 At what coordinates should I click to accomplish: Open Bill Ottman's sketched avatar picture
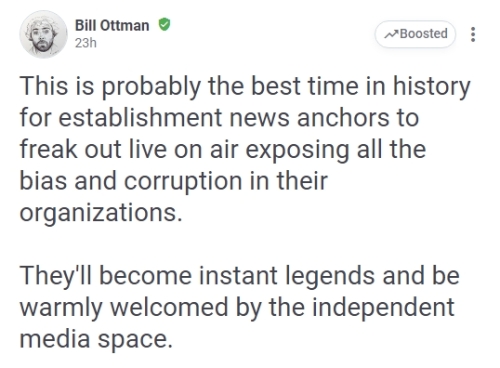pyautogui.click(x=43, y=34)
